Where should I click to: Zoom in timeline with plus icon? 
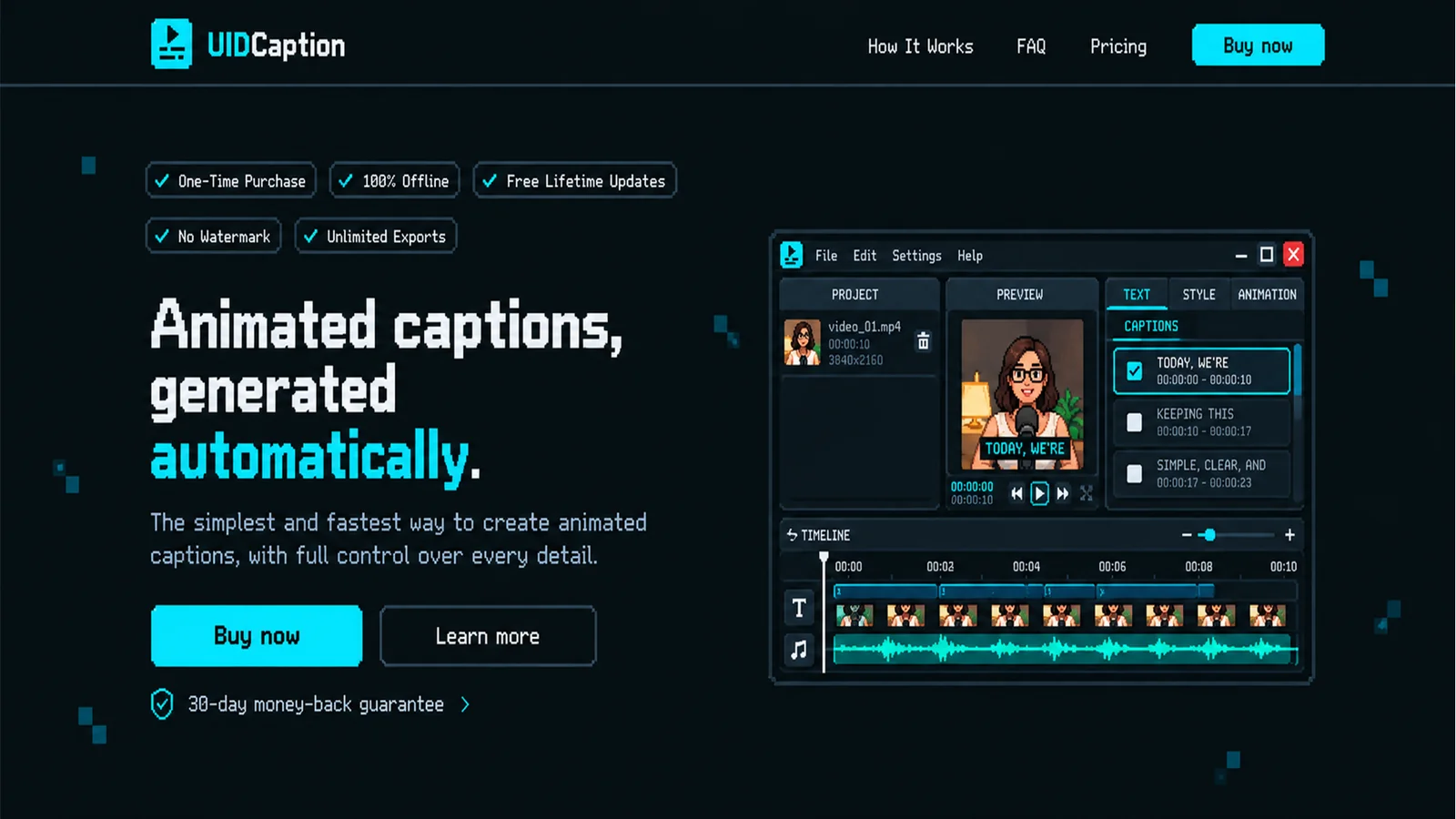(1289, 535)
